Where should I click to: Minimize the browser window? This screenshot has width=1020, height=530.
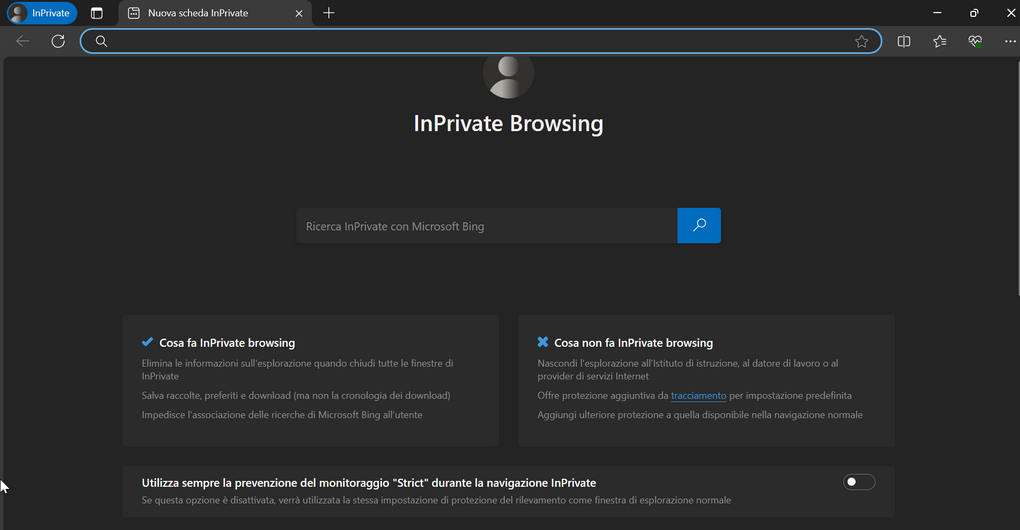click(937, 13)
